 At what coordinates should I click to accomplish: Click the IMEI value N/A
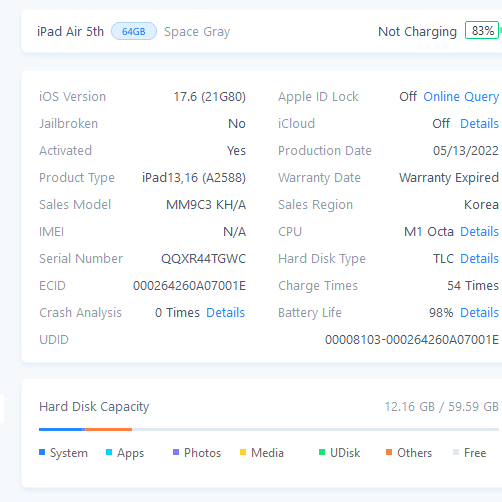(235, 232)
